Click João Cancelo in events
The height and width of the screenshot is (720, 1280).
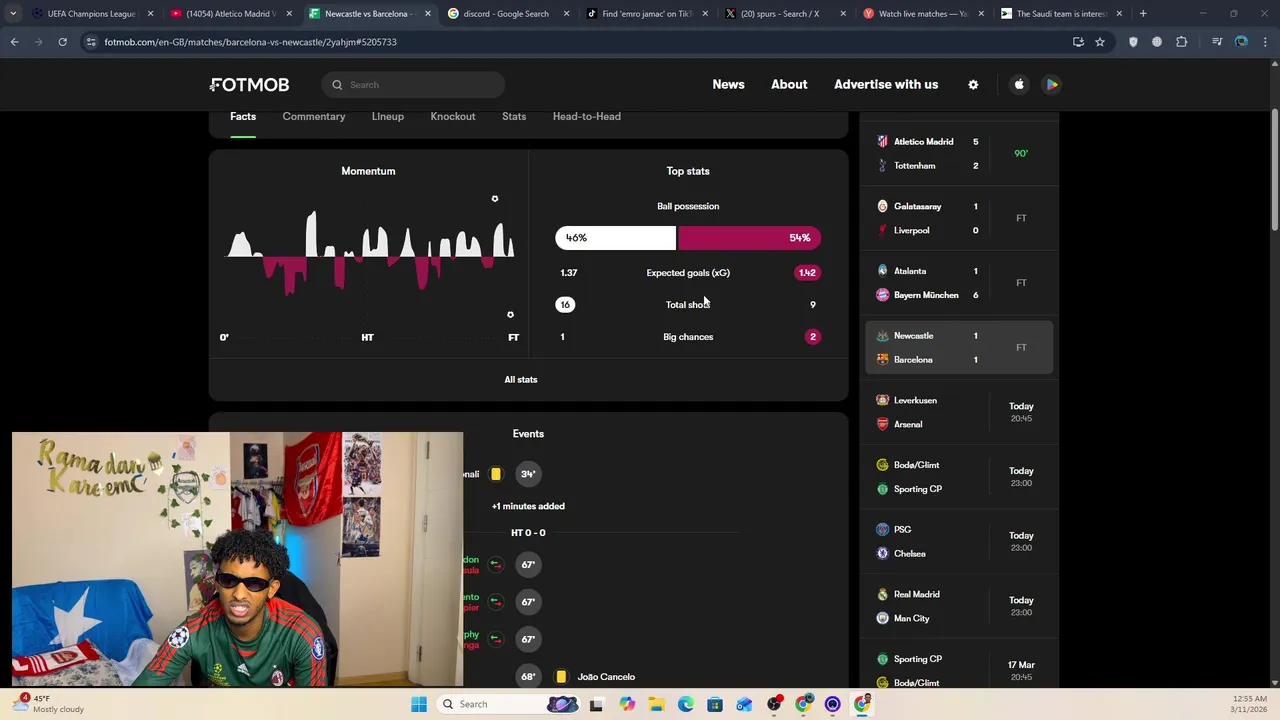click(x=606, y=677)
